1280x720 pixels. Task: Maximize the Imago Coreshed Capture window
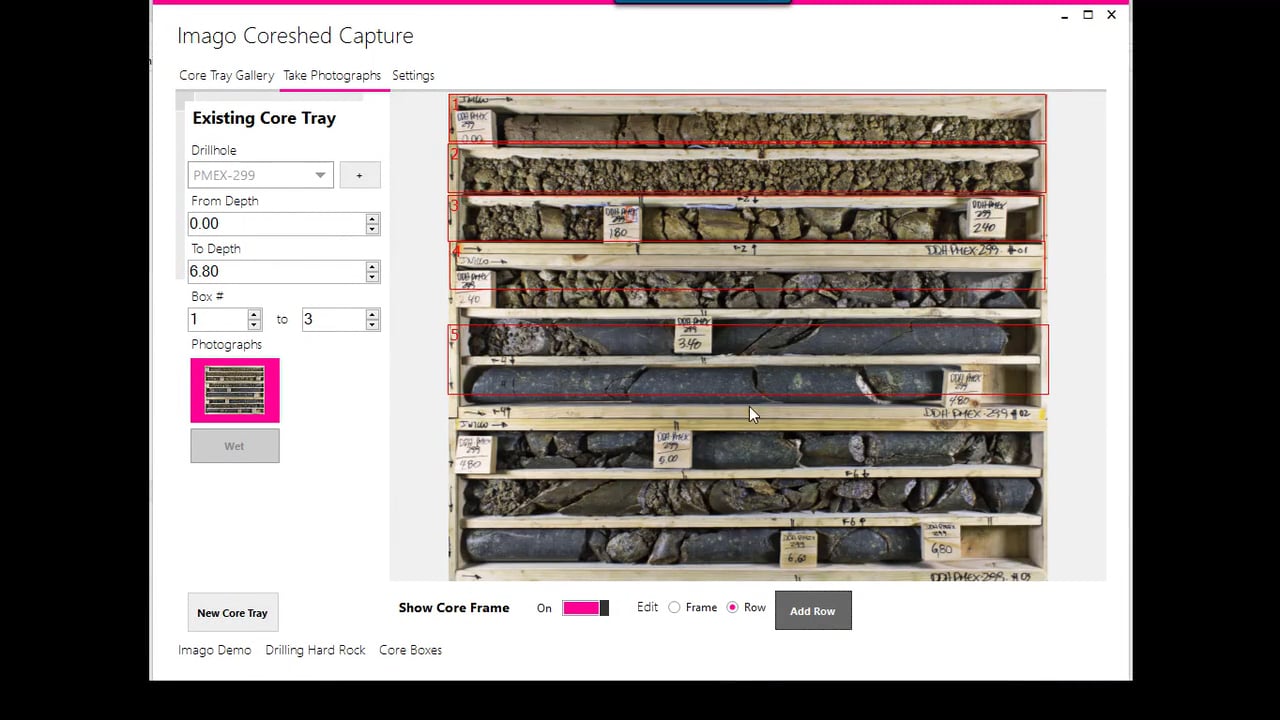point(1088,15)
